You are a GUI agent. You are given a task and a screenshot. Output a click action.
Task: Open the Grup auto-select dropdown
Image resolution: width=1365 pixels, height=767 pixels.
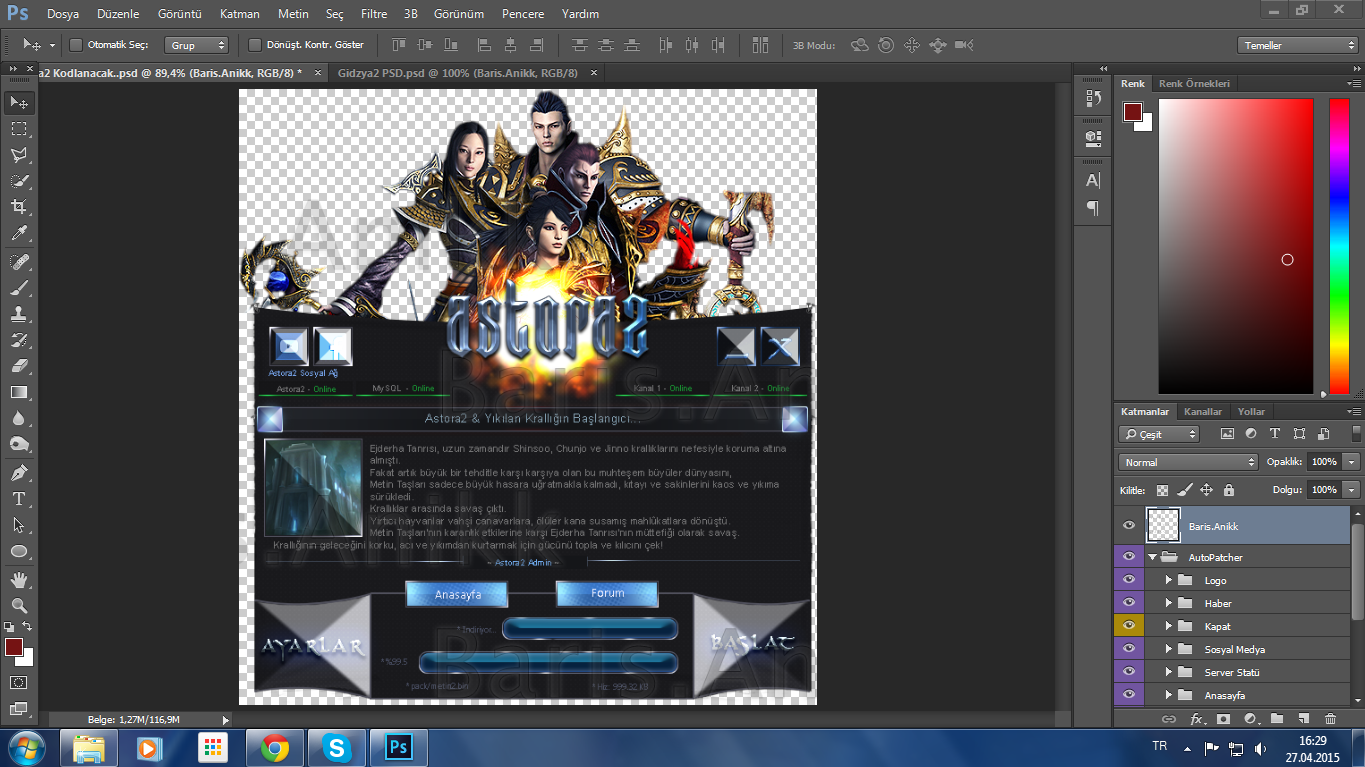click(197, 45)
